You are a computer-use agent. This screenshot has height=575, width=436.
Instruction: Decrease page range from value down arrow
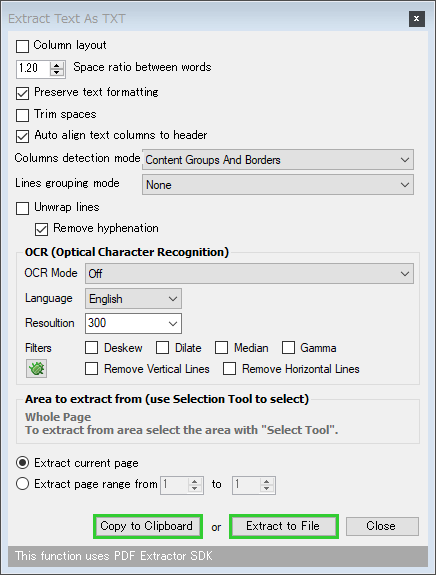195,488
